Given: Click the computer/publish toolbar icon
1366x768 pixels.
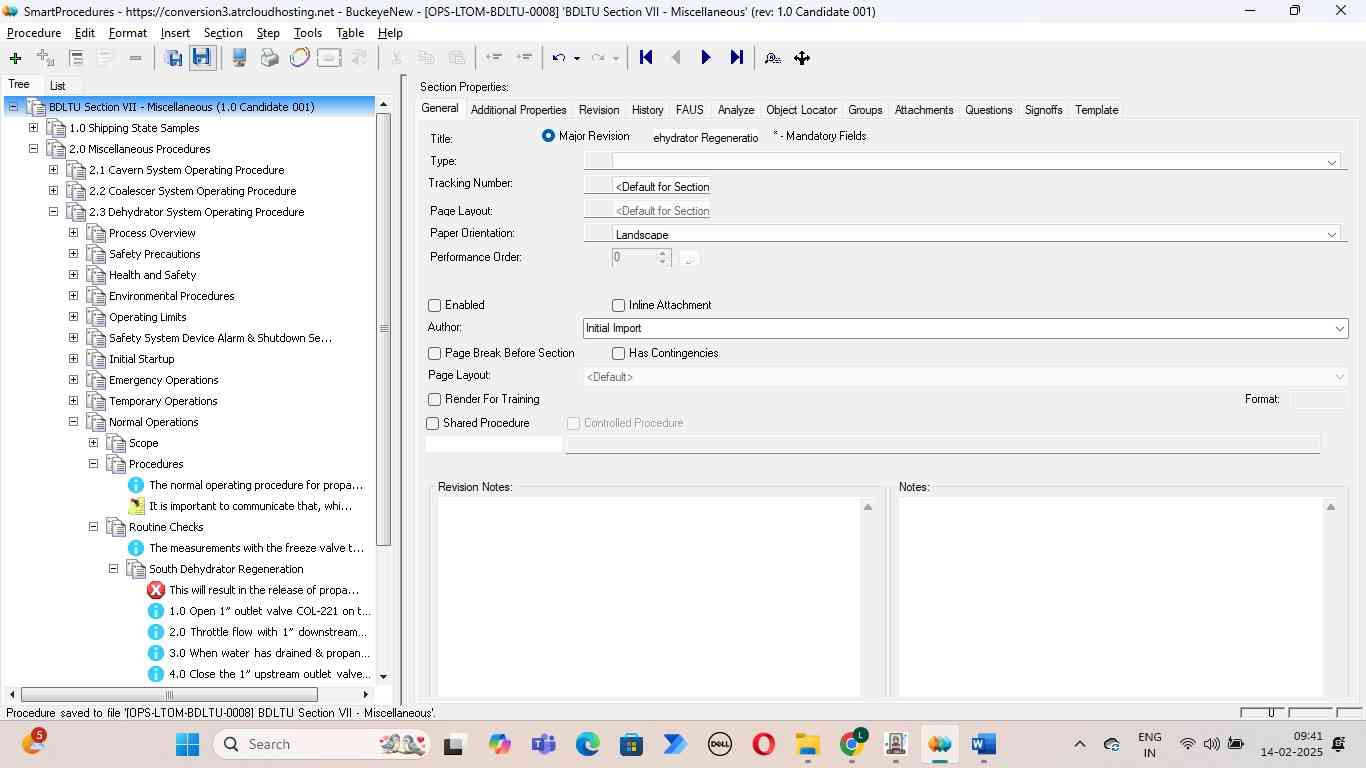Looking at the screenshot, I should click(x=240, y=58).
